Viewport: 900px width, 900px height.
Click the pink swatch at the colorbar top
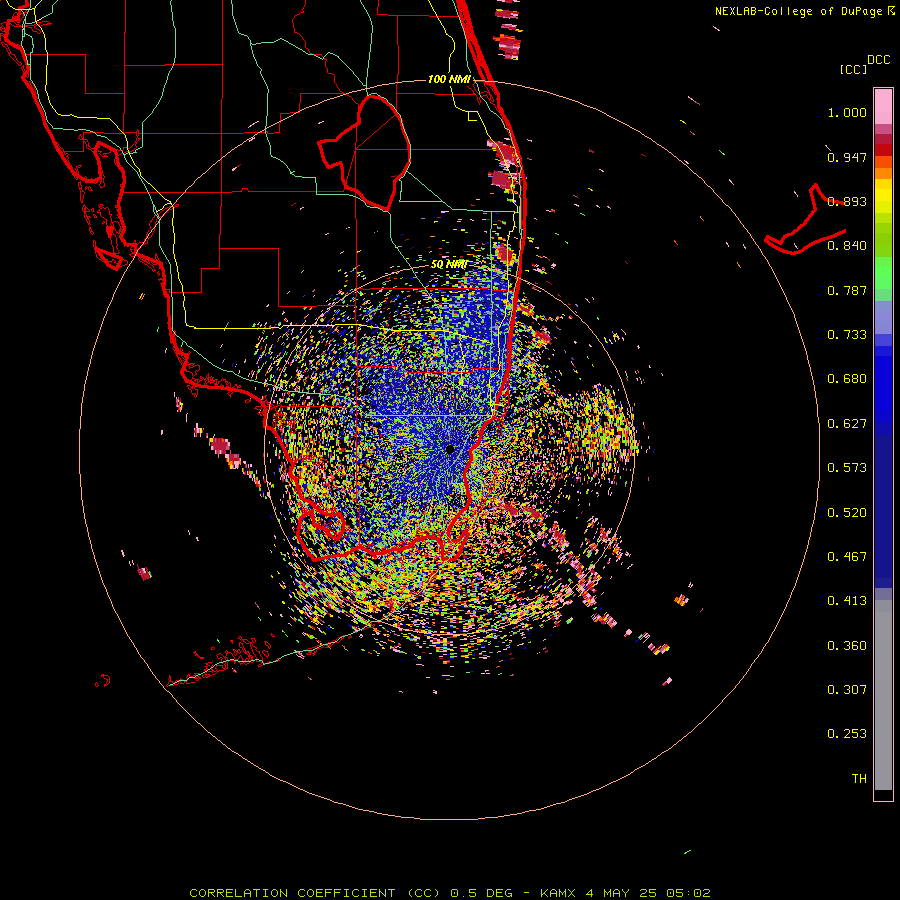click(x=883, y=107)
